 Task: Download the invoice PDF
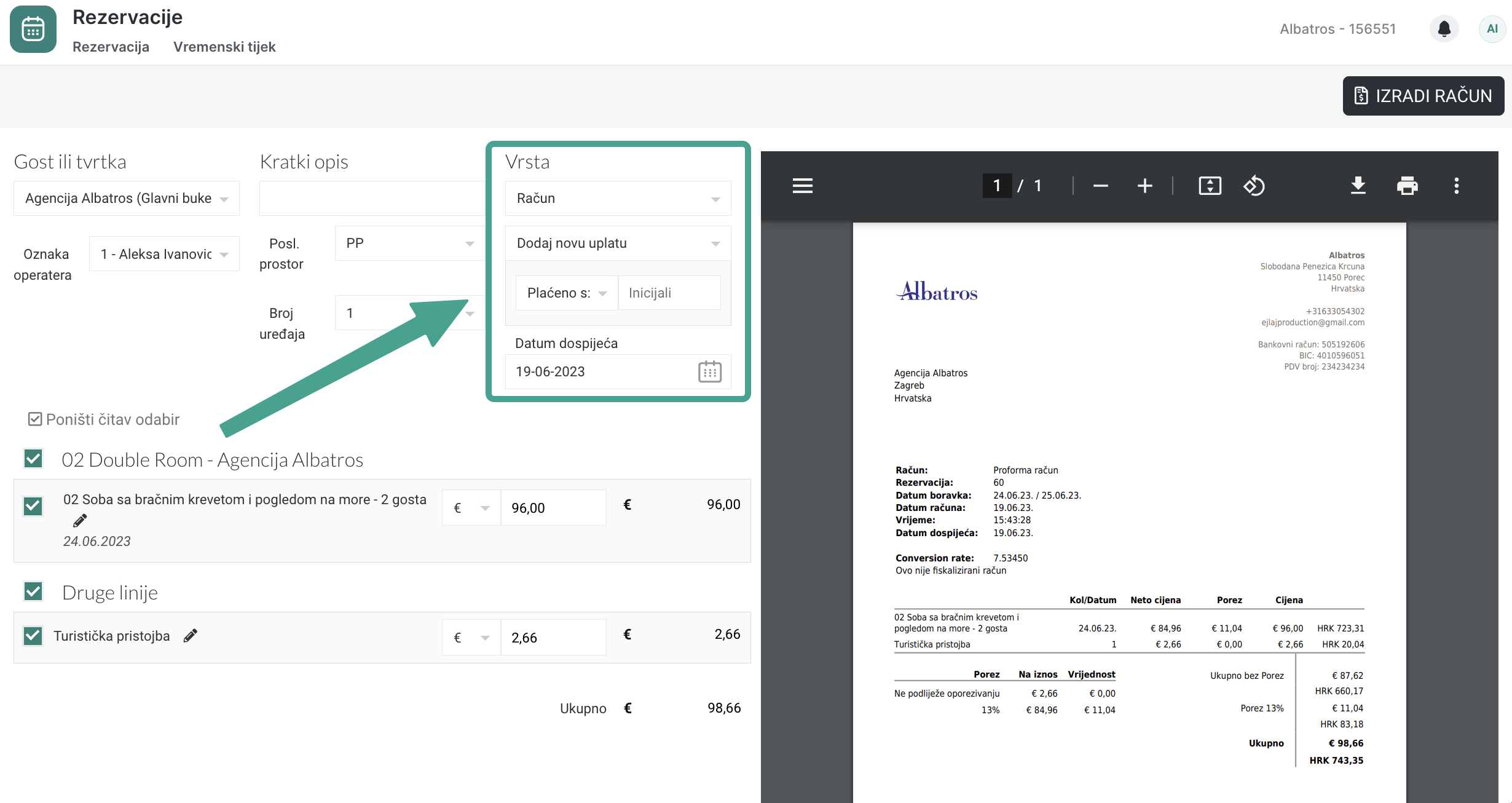1358,186
